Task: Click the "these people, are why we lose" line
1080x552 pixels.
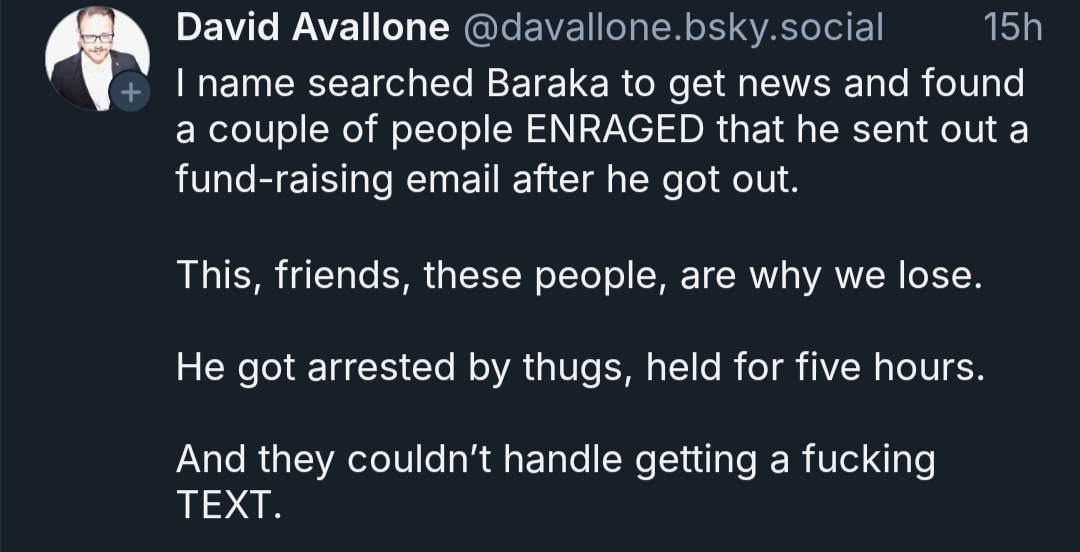Action: (702, 275)
